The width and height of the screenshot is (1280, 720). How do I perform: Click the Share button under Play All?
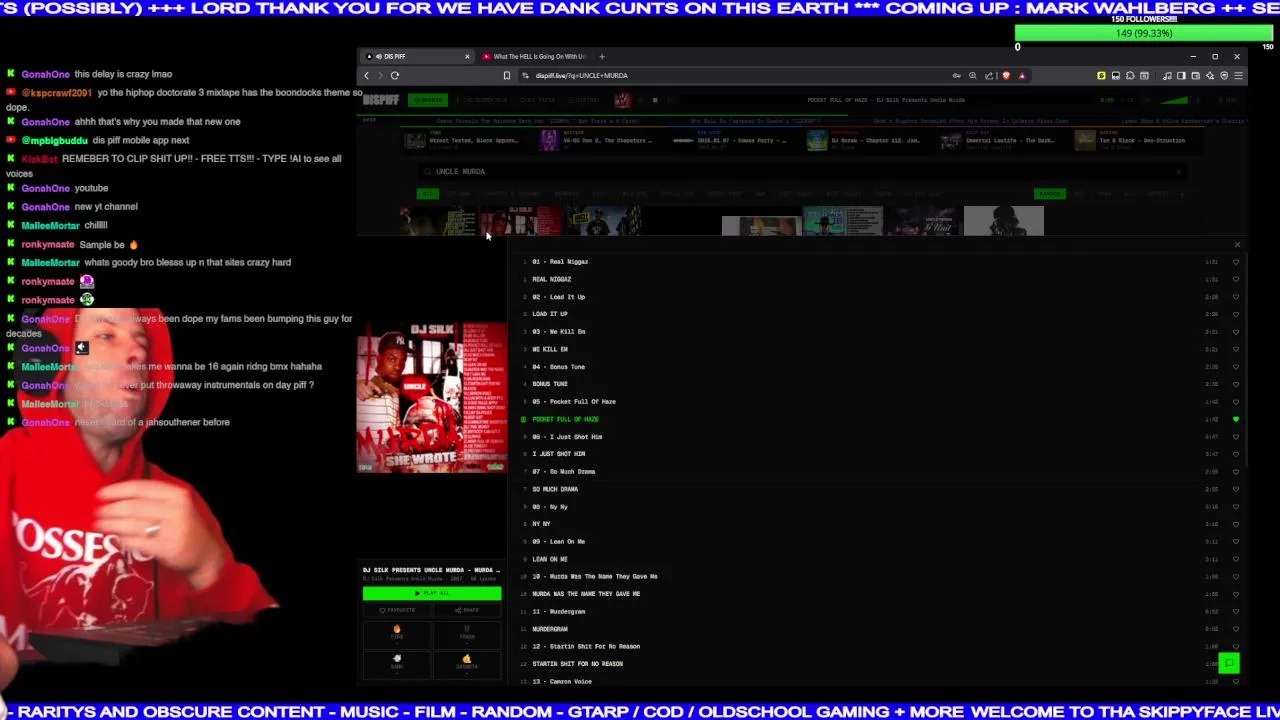click(x=466, y=610)
